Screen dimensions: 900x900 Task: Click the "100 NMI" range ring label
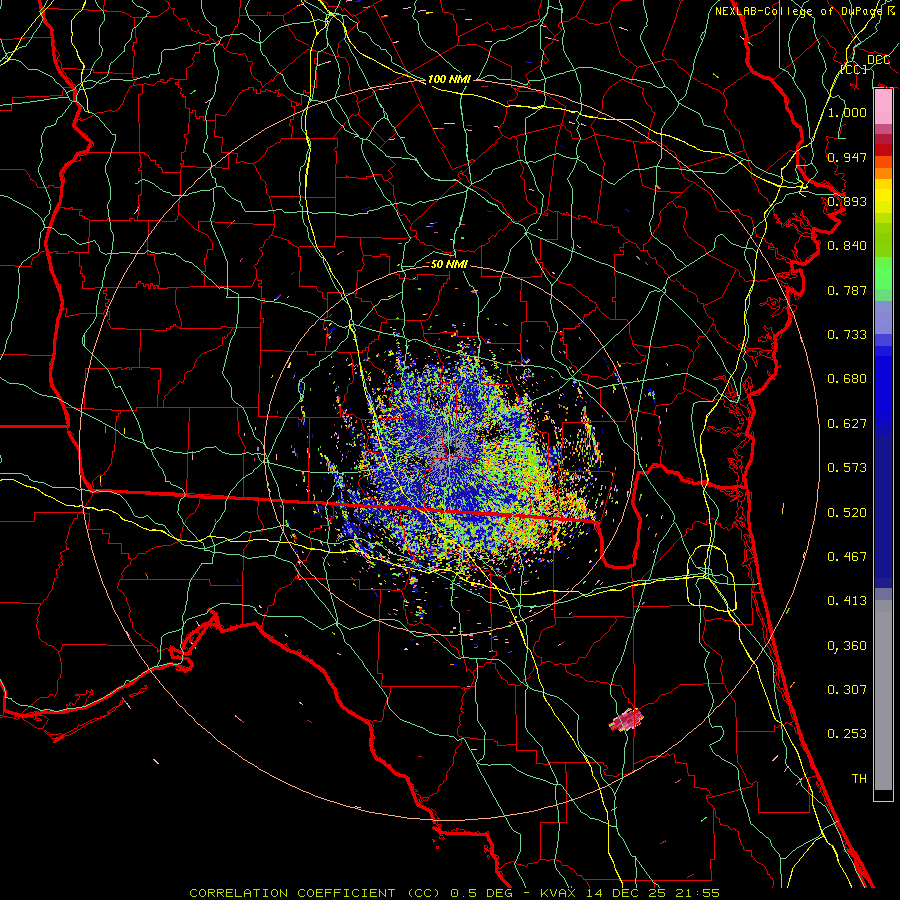(449, 79)
